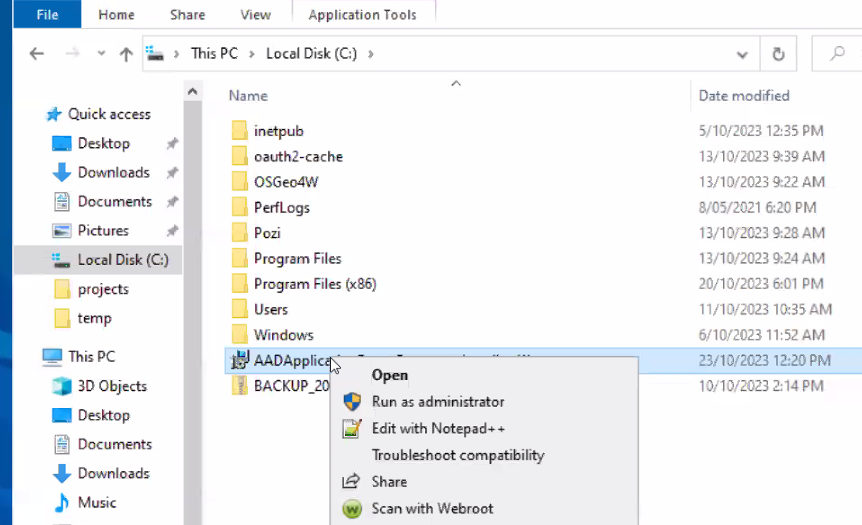The image size is (862, 525).
Task: Click the Scan with Webroot icon
Action: pyautogui.click(x=352, y=509)
